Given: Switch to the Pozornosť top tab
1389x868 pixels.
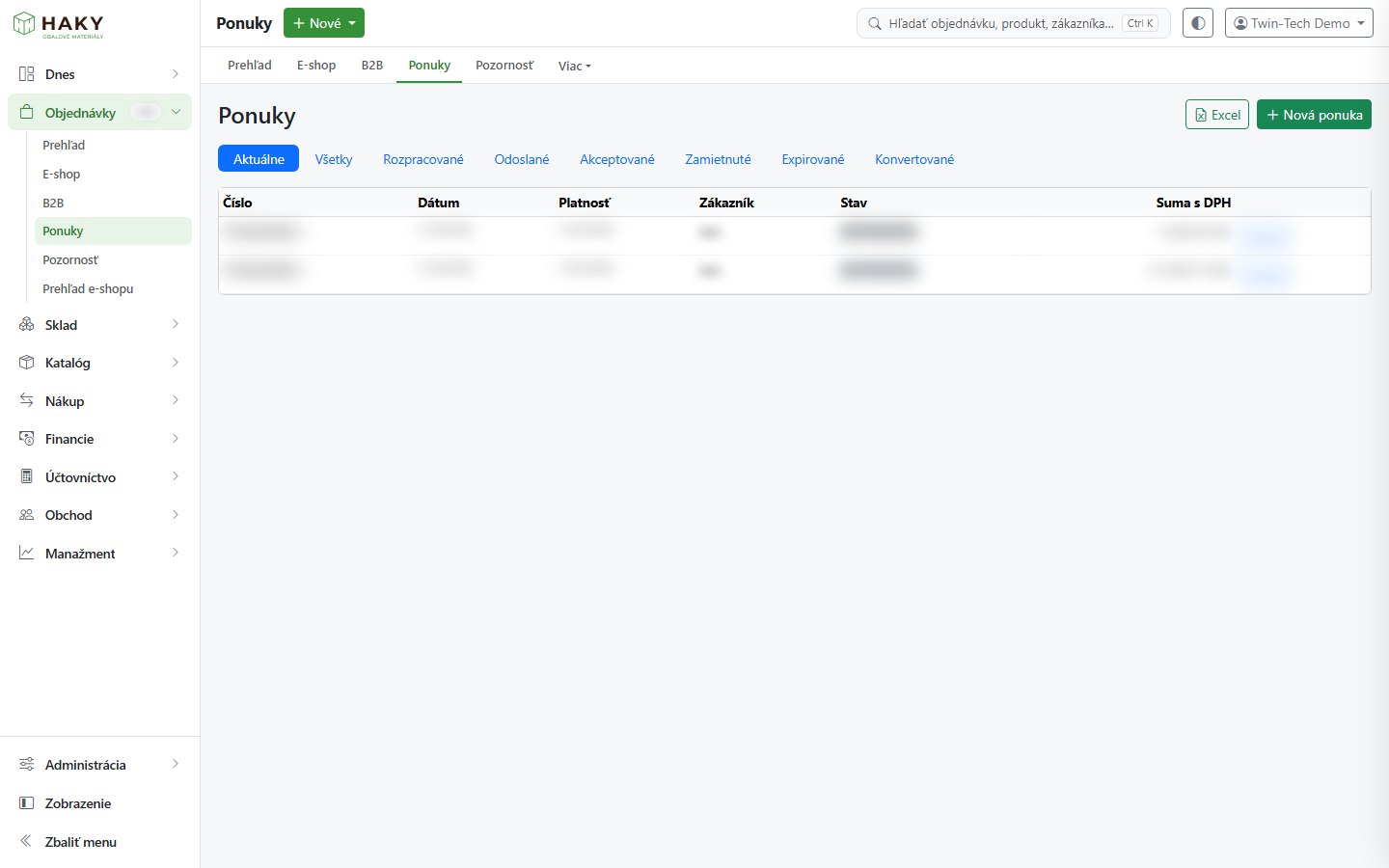Looking at the screenshot, I should (x=504, y=65).
